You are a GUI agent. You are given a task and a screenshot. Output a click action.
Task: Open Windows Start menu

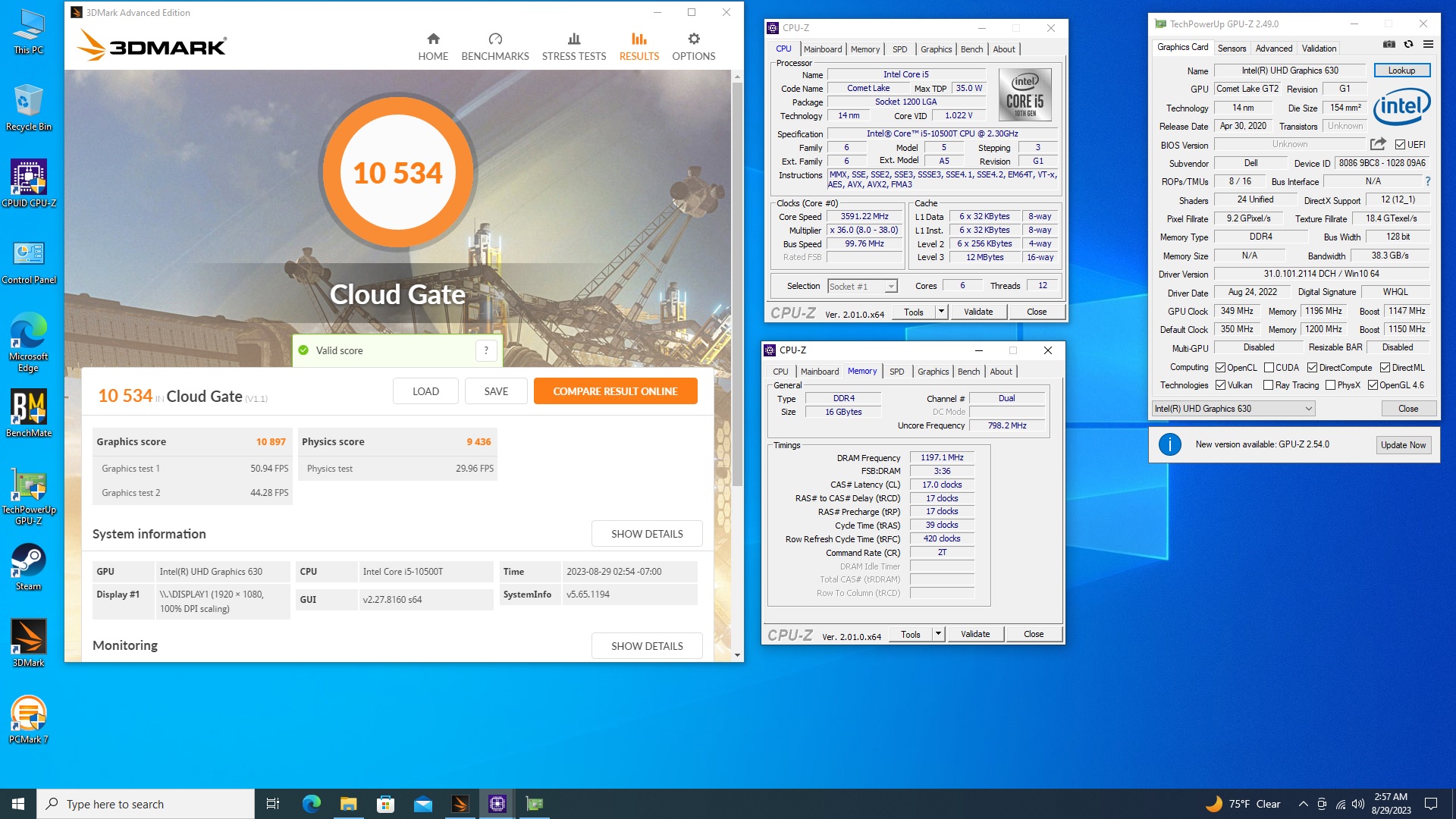(x=18, y=804)
